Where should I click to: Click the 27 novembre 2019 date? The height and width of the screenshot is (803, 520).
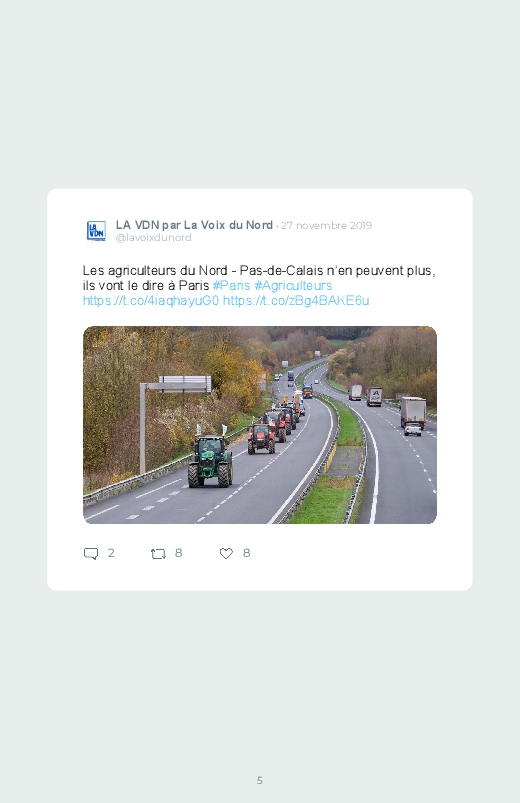(x=326, y=225)
